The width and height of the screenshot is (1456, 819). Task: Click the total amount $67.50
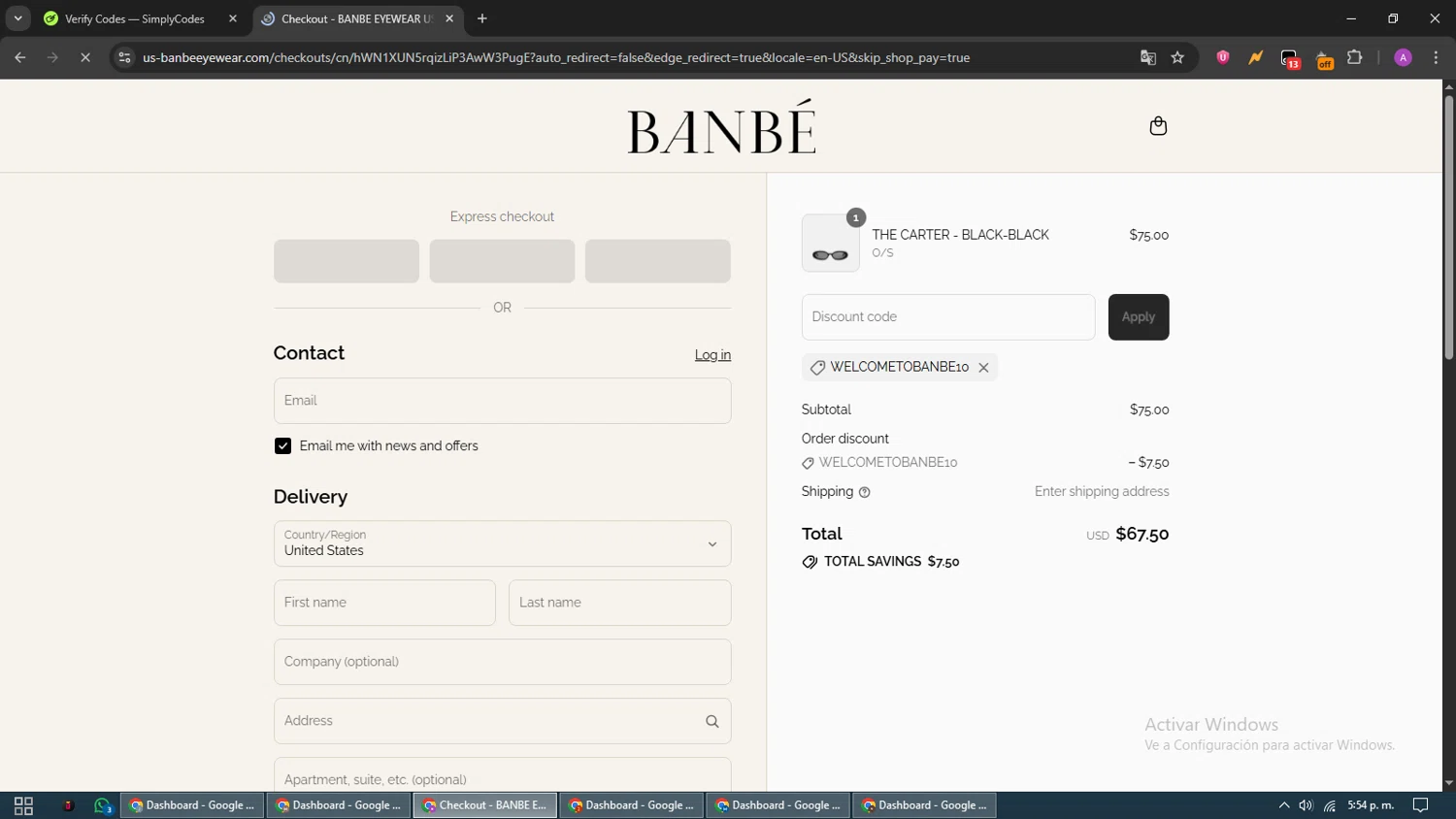point(1142,534)
